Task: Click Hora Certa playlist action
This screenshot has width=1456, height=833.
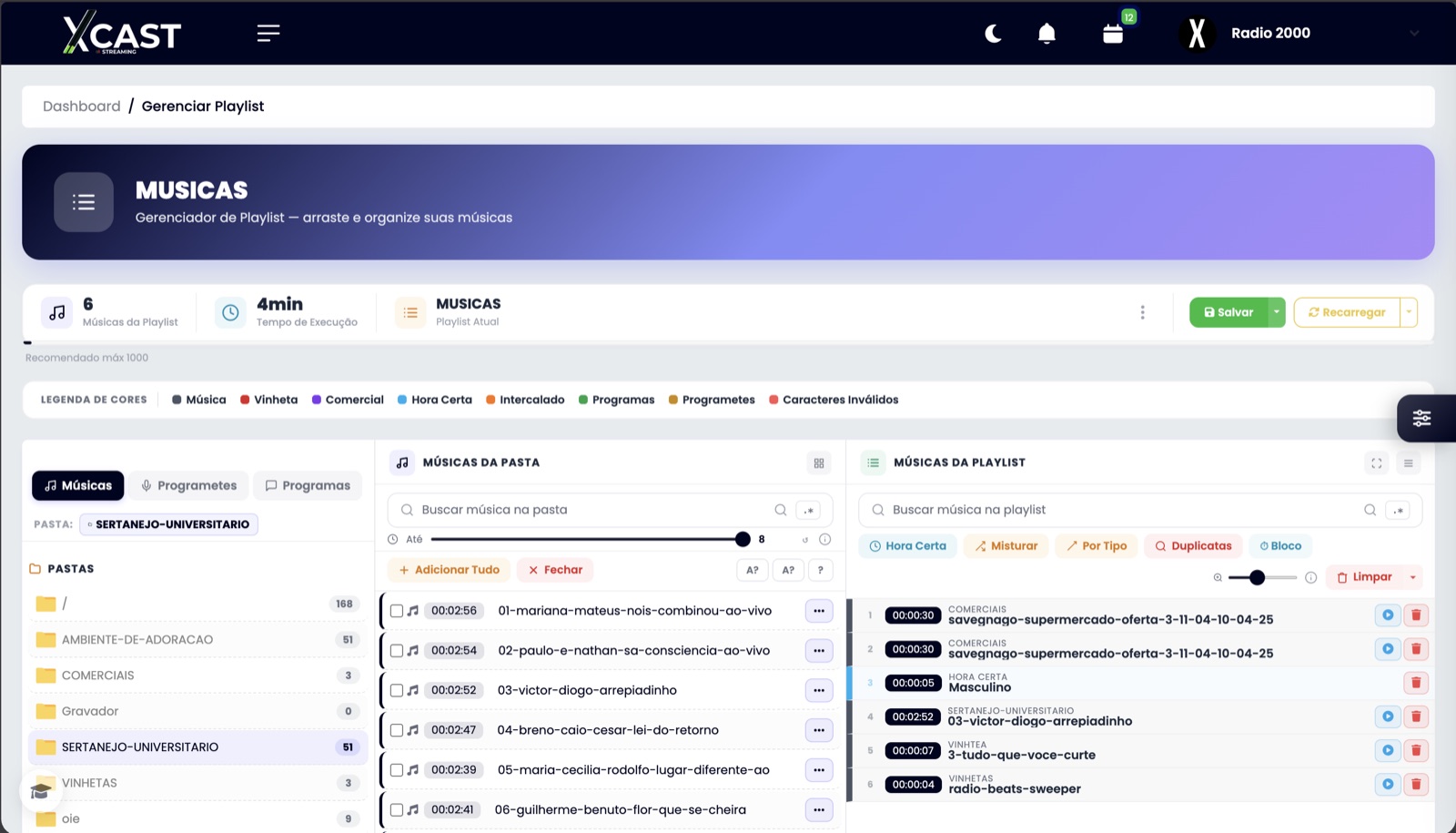Action: (x=907, y=546)
